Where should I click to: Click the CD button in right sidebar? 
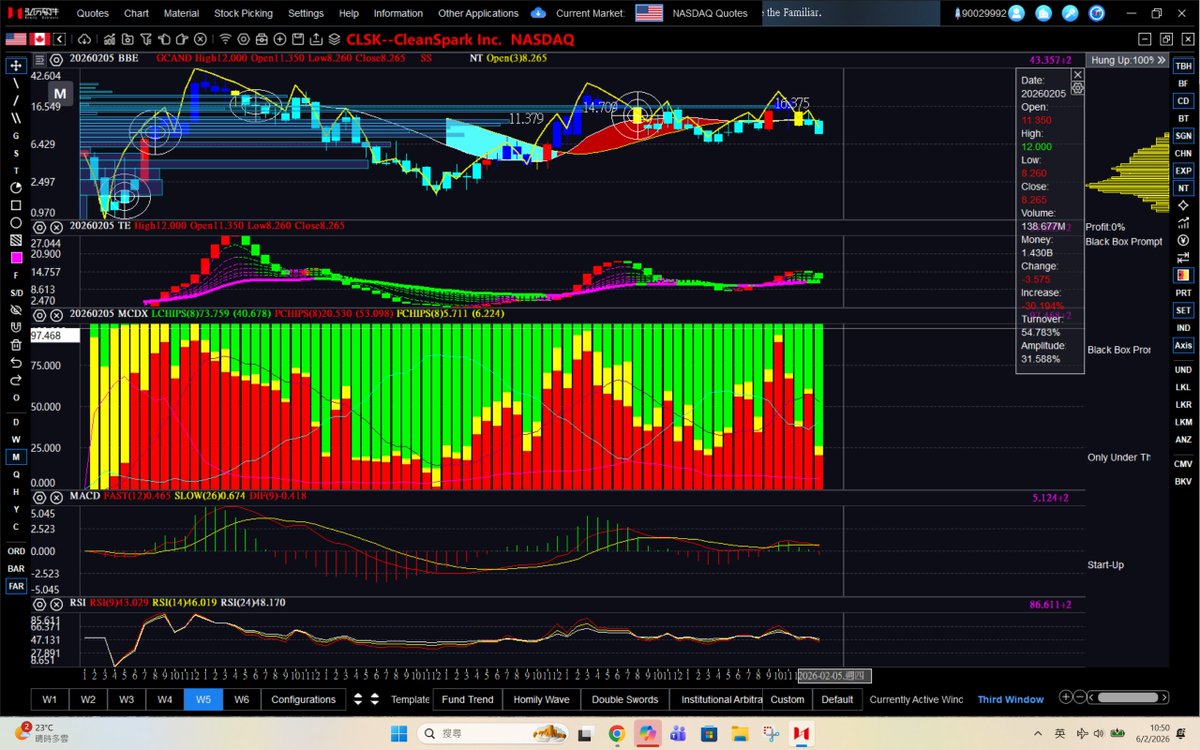1183,101
